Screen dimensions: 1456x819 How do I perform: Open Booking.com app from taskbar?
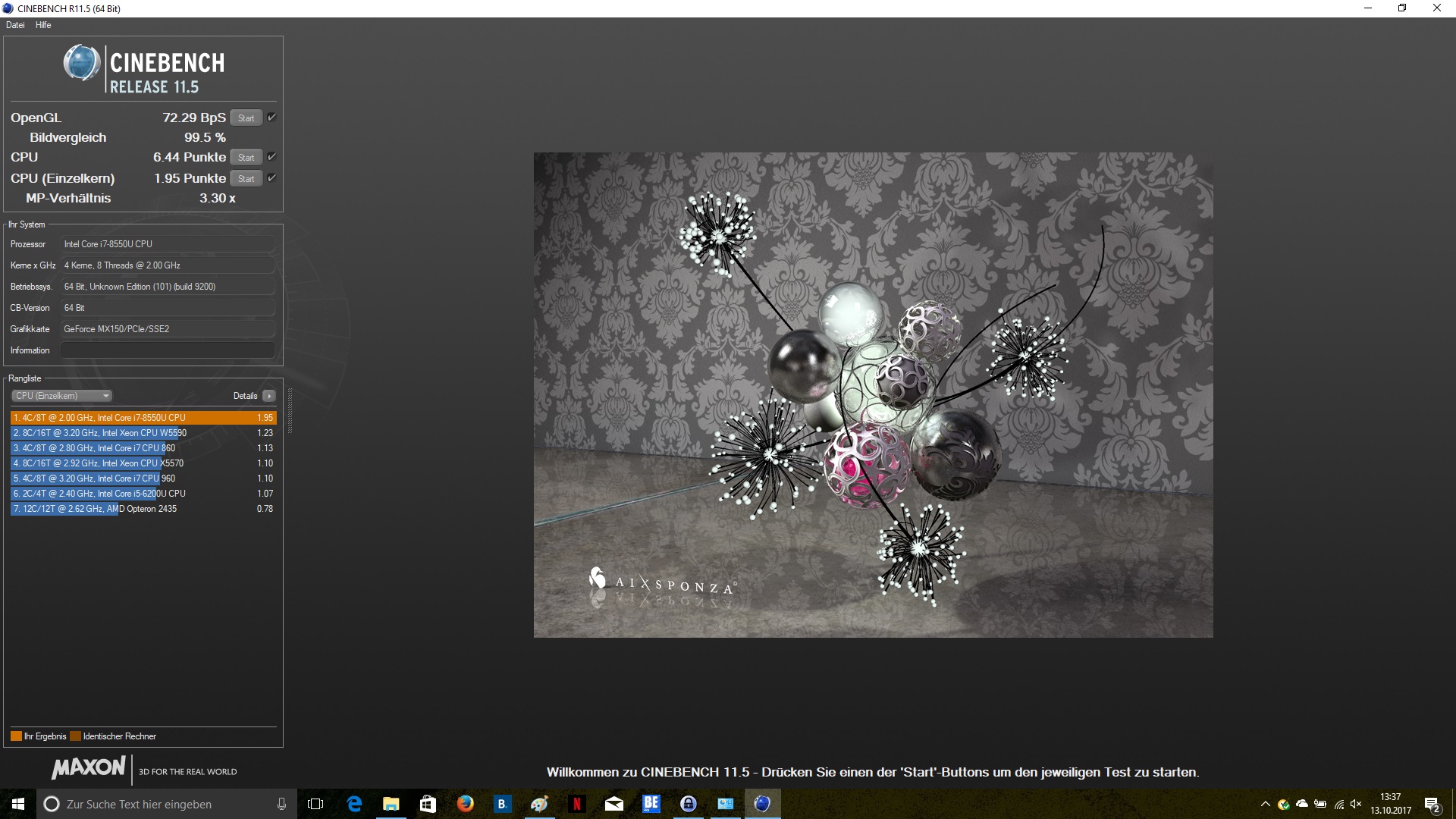501,804
